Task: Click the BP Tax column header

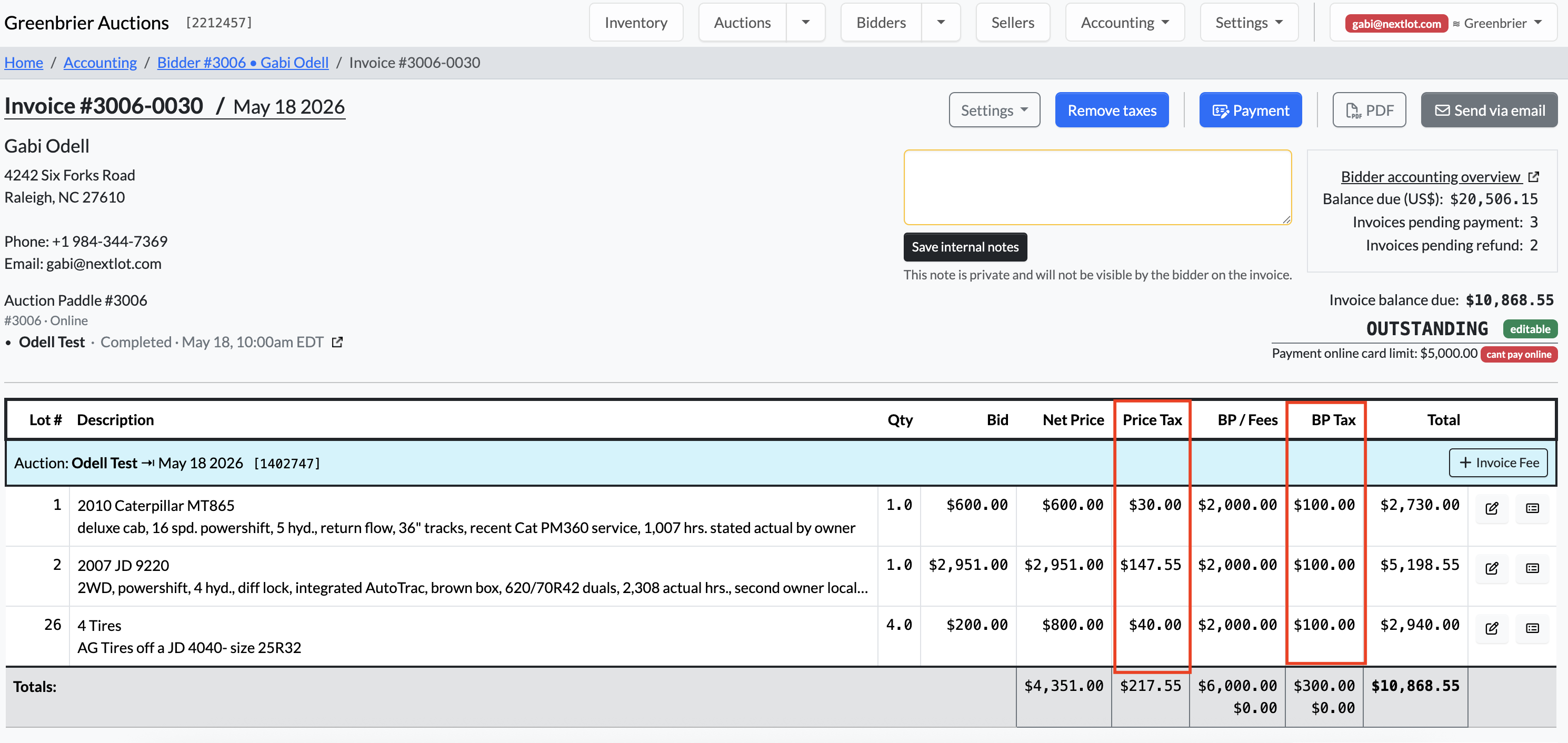Action: 1333,420
